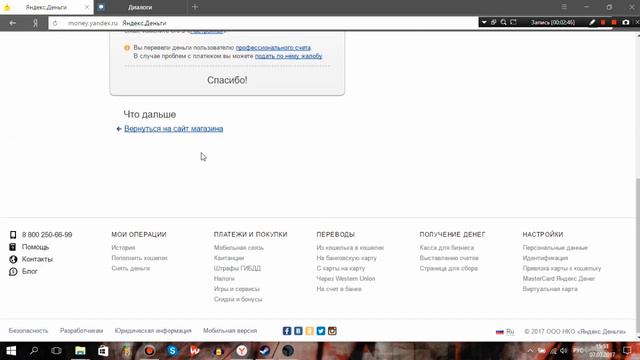Open Виртуальная карта link

550,289
